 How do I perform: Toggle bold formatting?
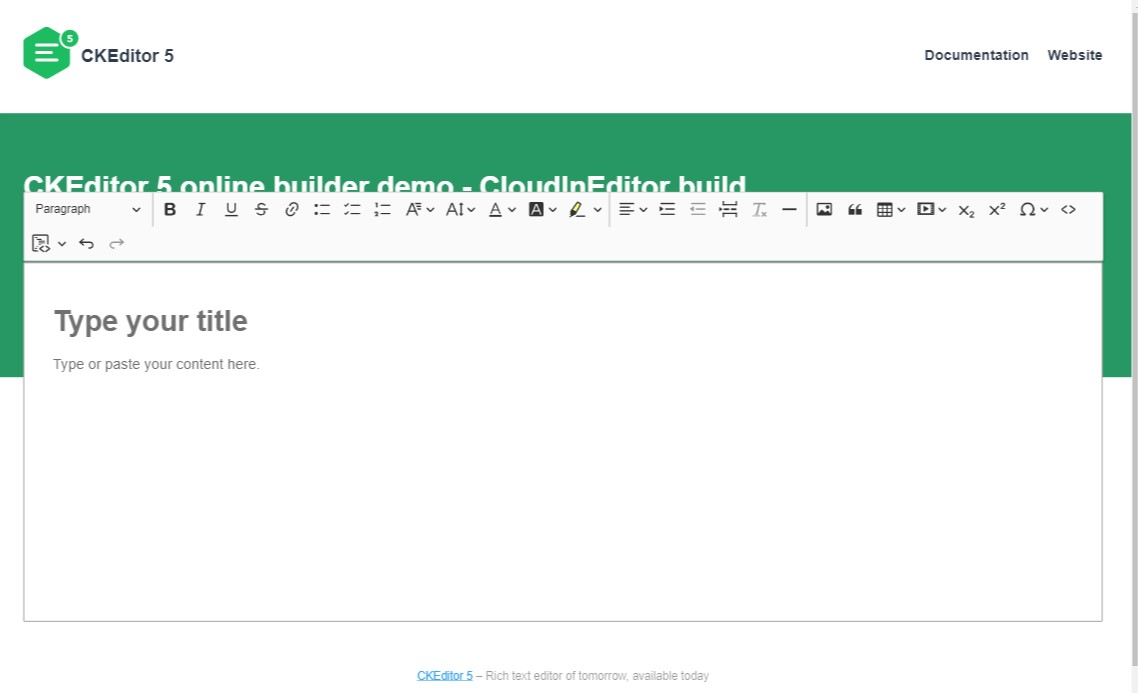point(170,210)
